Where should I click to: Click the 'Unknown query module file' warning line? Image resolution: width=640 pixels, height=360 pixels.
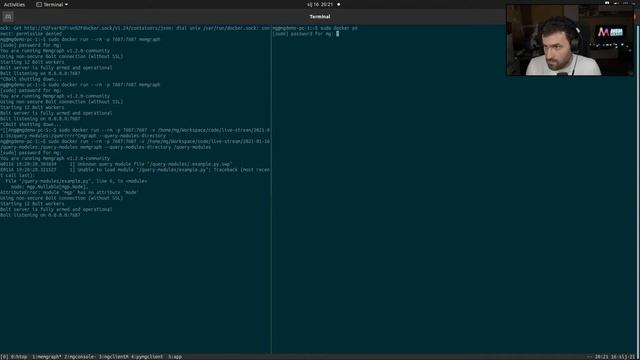(x=116, y=164)
